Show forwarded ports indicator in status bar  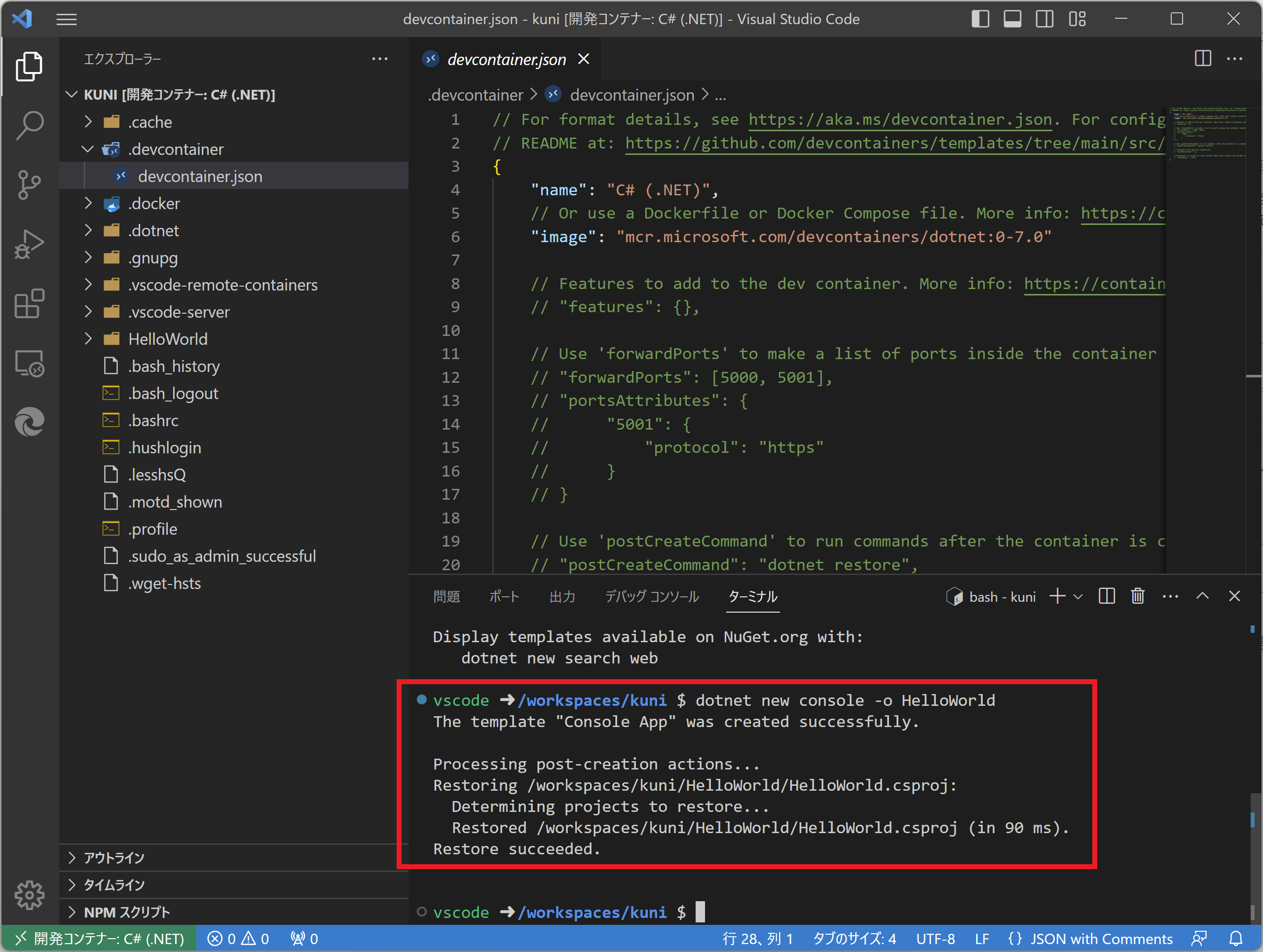pyautogui.click(x=304, y=939)
